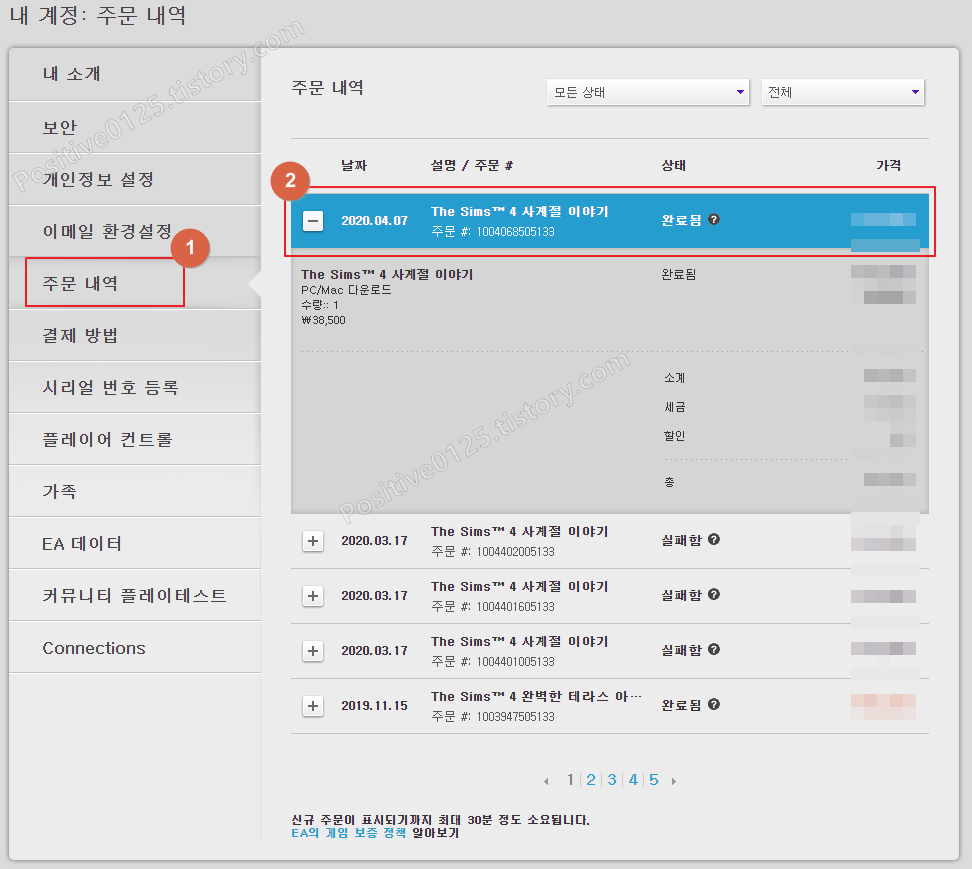Click the 설명 / 주문 # column header
This screenshot has width=972, height=869.
472,165
